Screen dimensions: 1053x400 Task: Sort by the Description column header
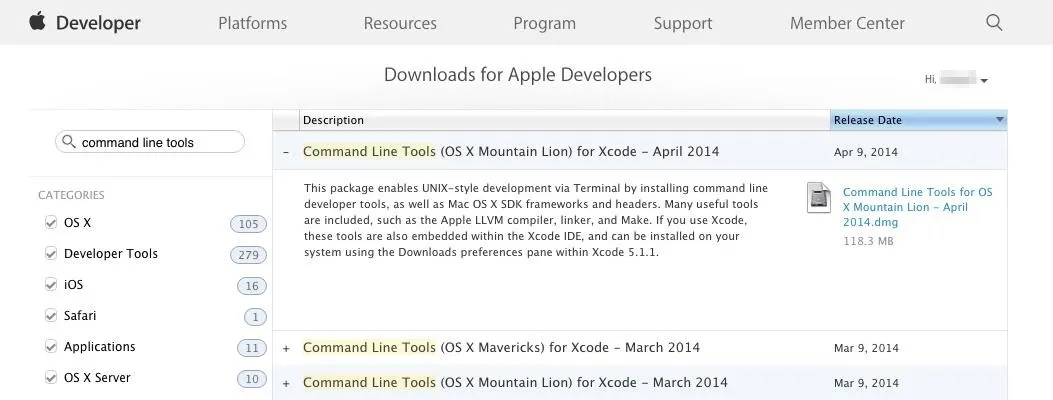[334, 120]
